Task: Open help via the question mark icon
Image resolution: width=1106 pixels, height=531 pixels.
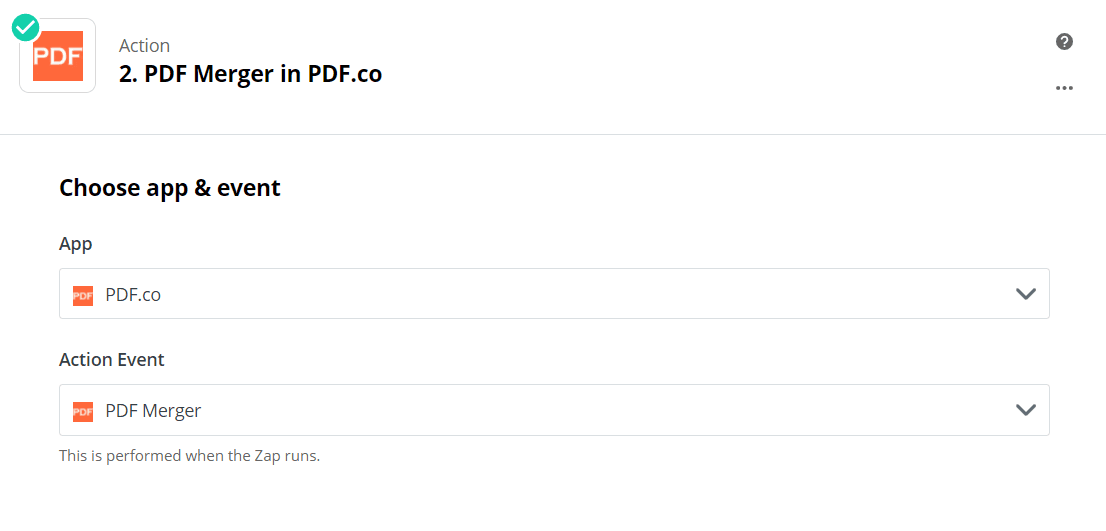Action: tap(1064, 42)
